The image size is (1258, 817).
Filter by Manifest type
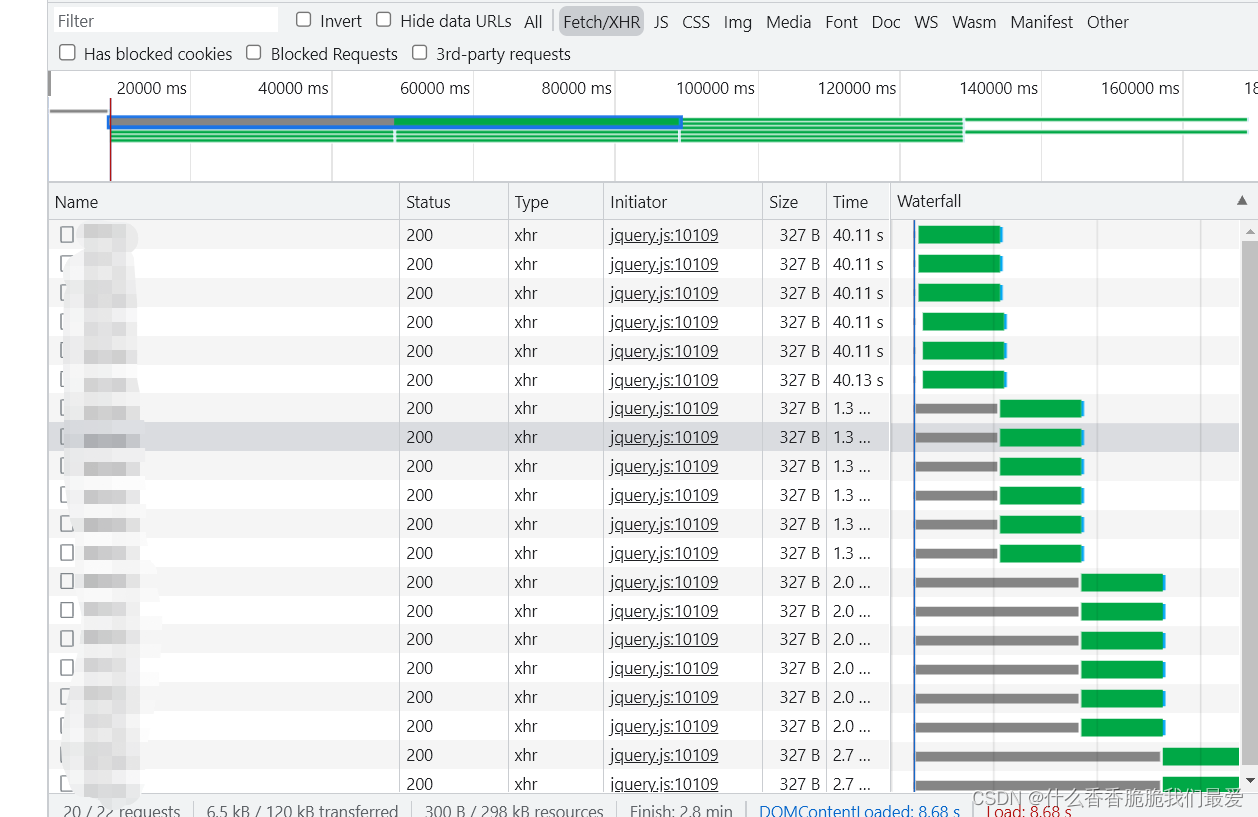click(1041, 22)
